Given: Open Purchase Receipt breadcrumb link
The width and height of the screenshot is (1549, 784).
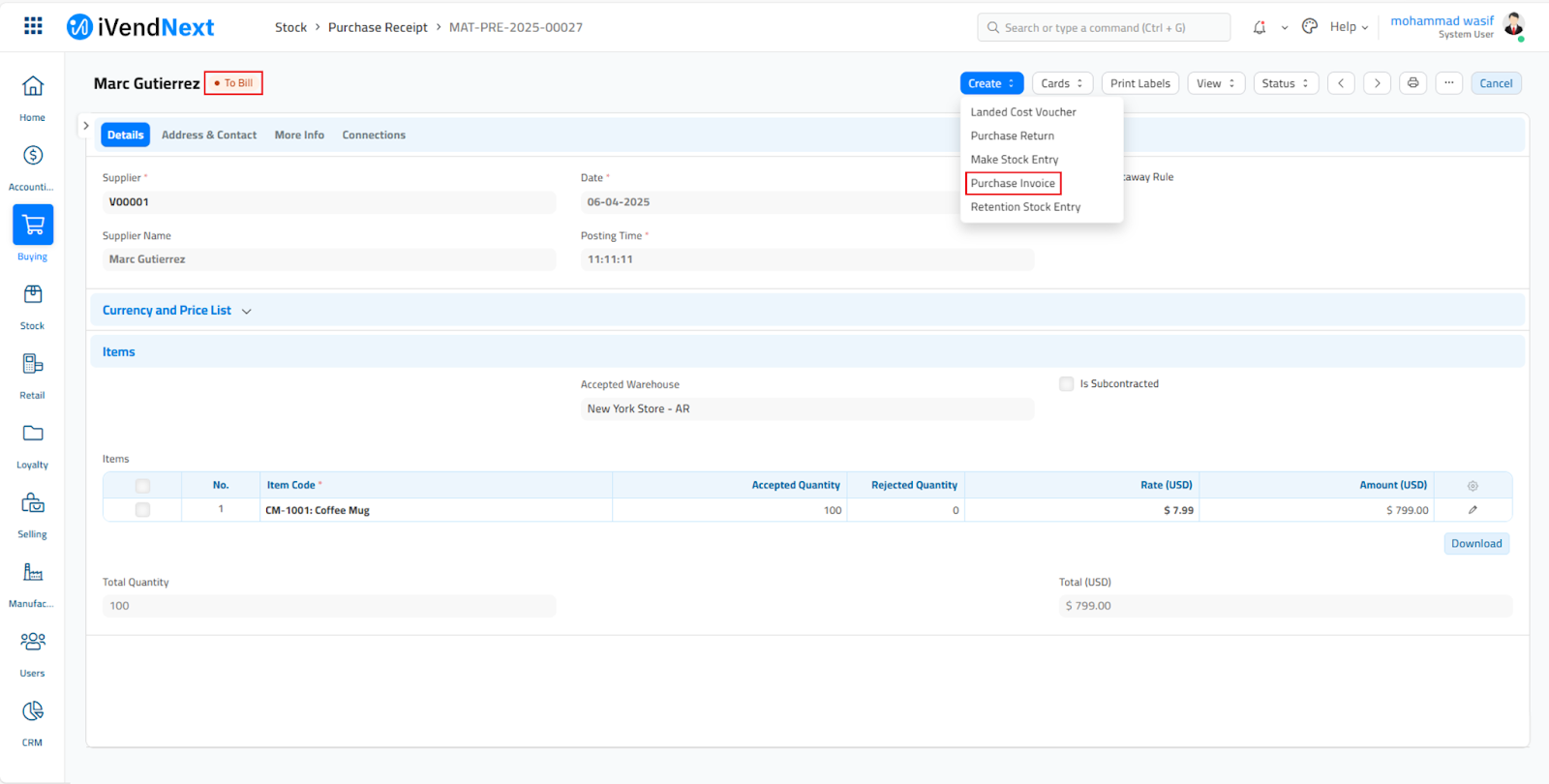Looking at the screenshot, I should click(378, 27).
